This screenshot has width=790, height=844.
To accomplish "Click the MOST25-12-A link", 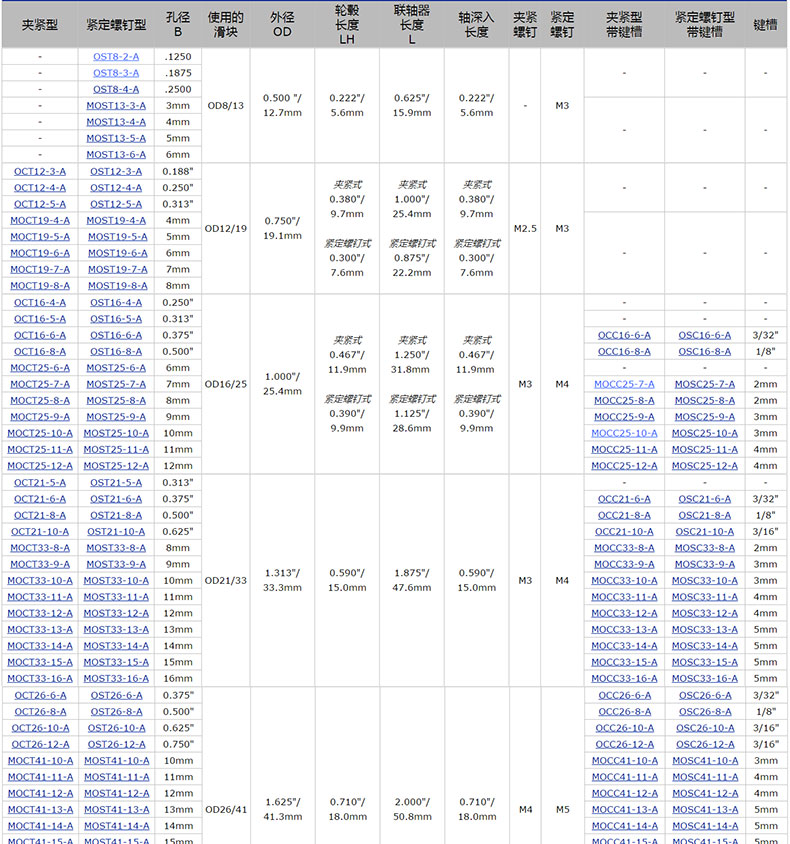I will click(116, 466).
